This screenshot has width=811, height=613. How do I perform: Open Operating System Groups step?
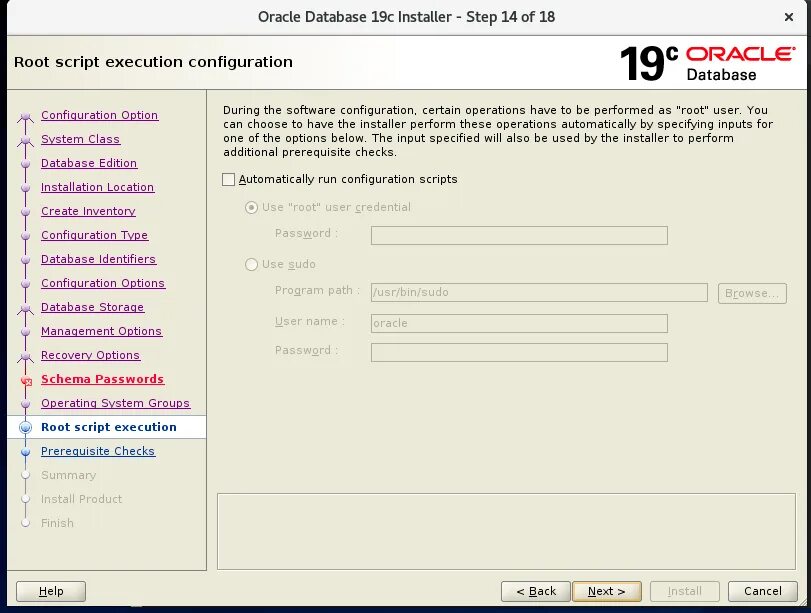pos(115,403)
